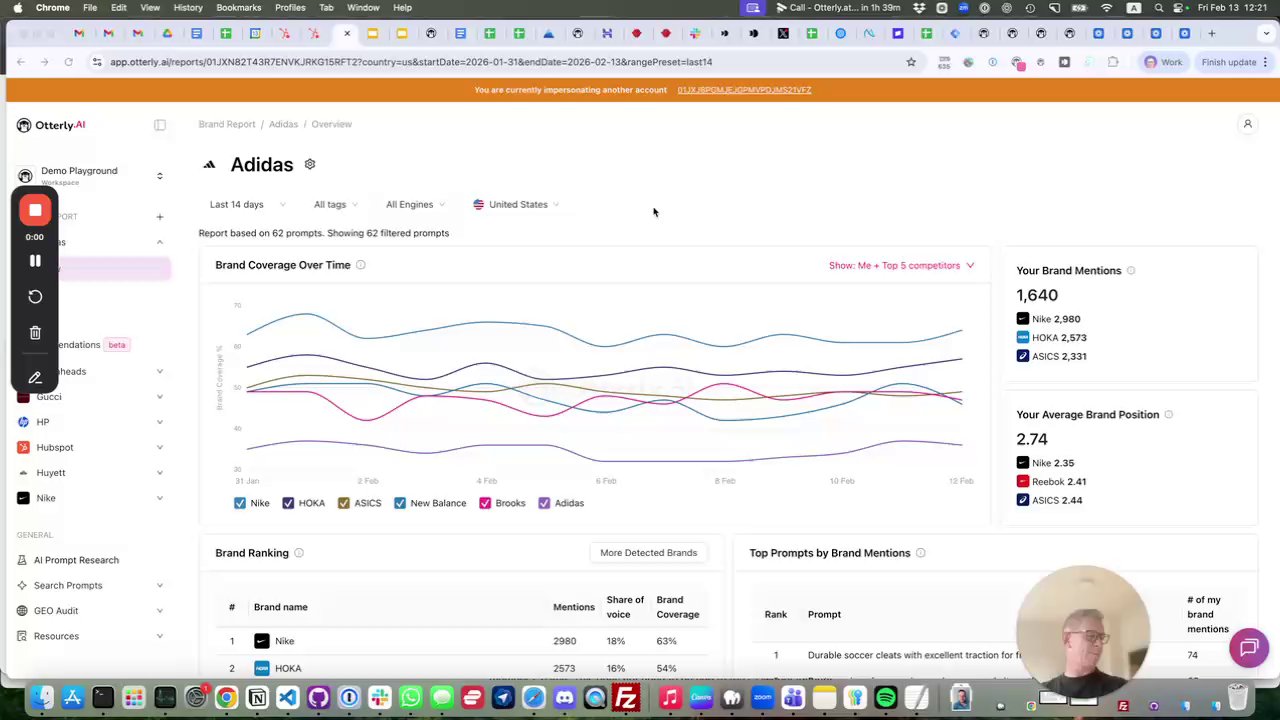
Task: Expand the Nike brand in sidebar
Action: [159, 498]
